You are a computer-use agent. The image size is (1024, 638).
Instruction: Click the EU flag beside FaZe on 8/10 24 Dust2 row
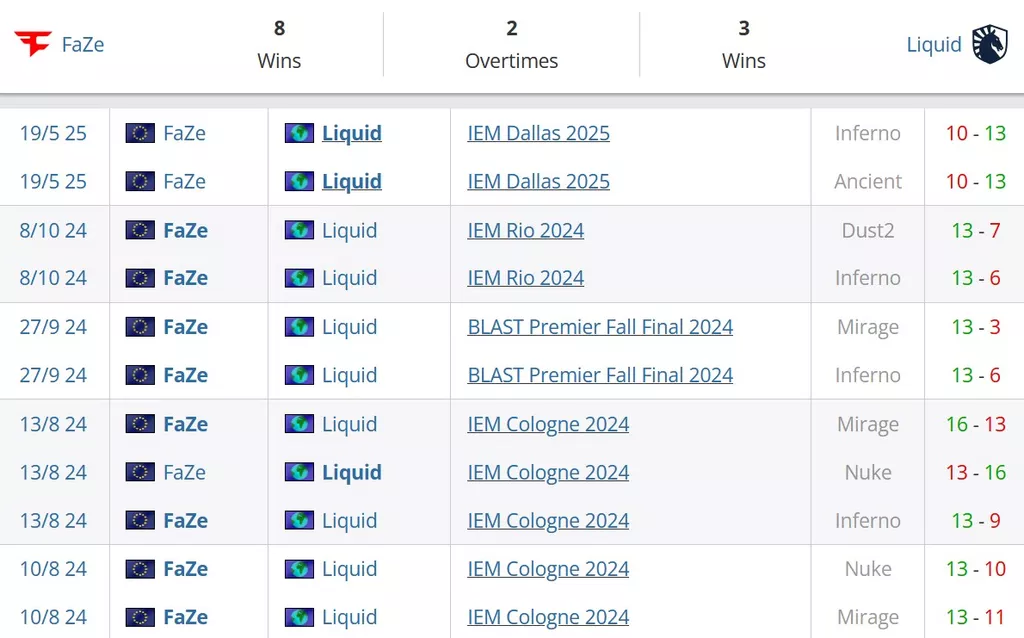(140, 230)
